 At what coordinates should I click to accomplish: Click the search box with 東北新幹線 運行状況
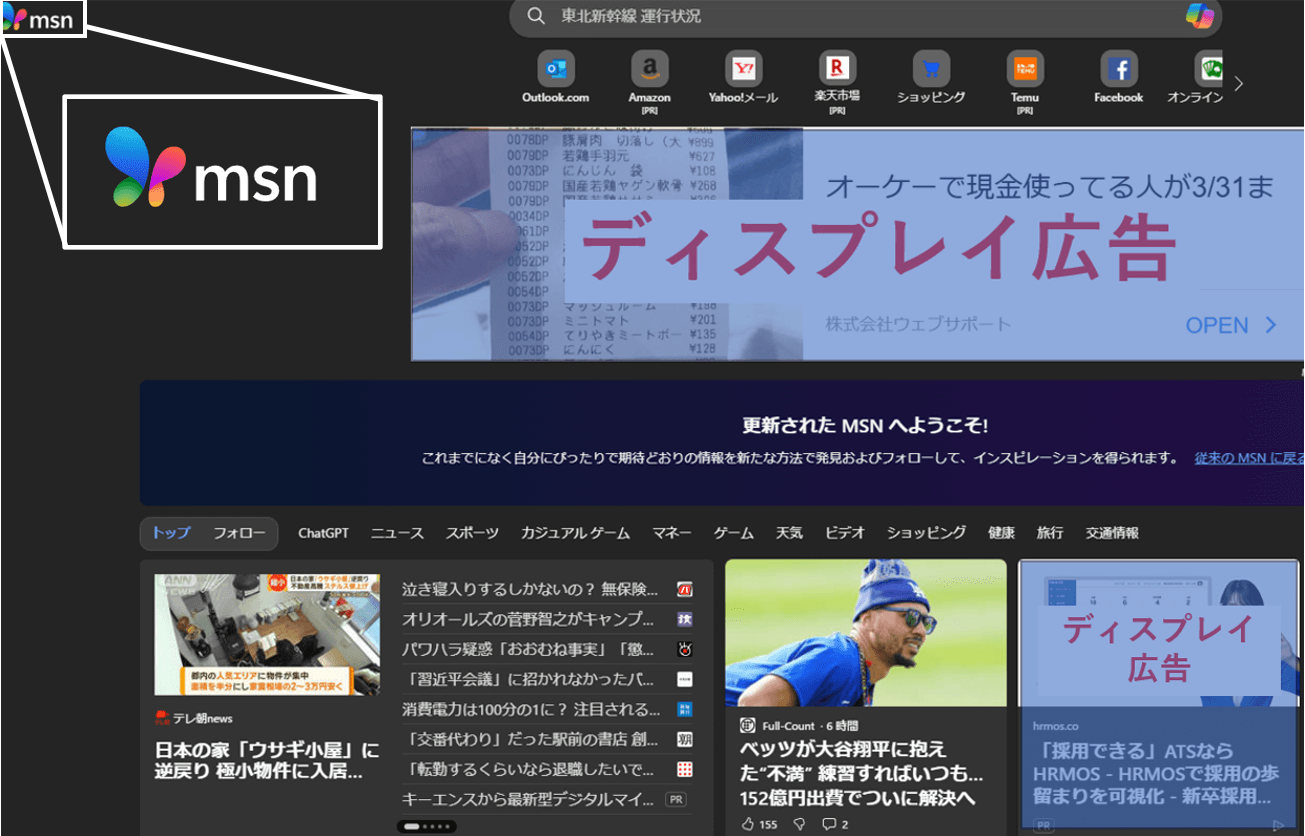pos(865,17)
